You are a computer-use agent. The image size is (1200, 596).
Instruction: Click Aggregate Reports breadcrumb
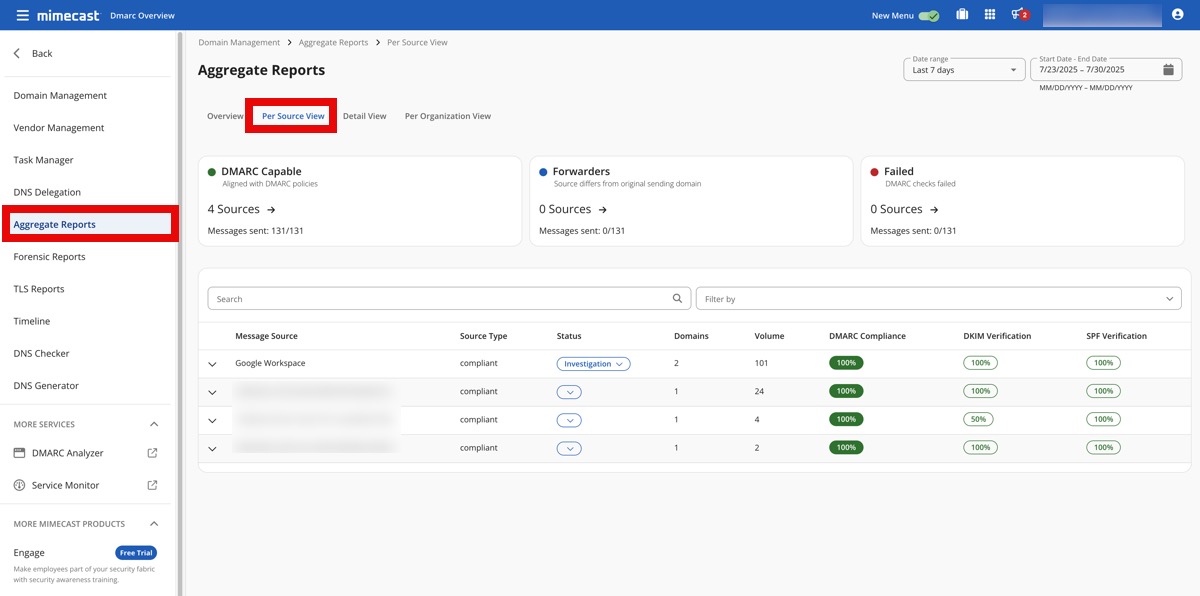333,43
